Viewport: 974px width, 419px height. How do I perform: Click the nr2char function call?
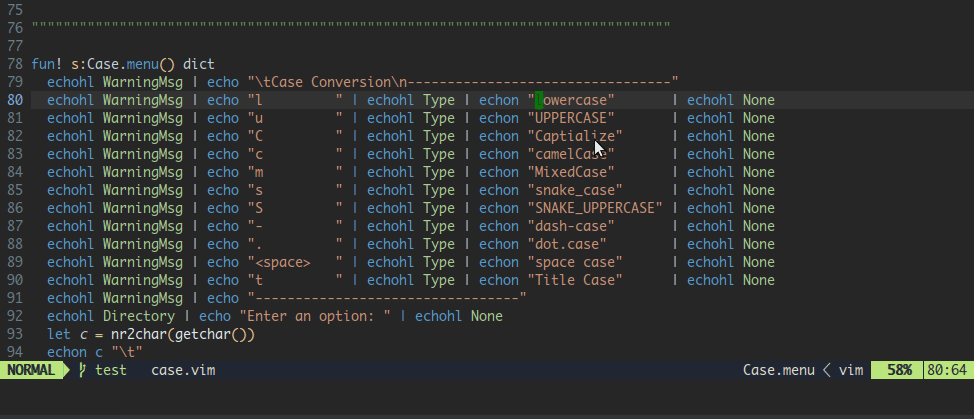coord(142,334)
